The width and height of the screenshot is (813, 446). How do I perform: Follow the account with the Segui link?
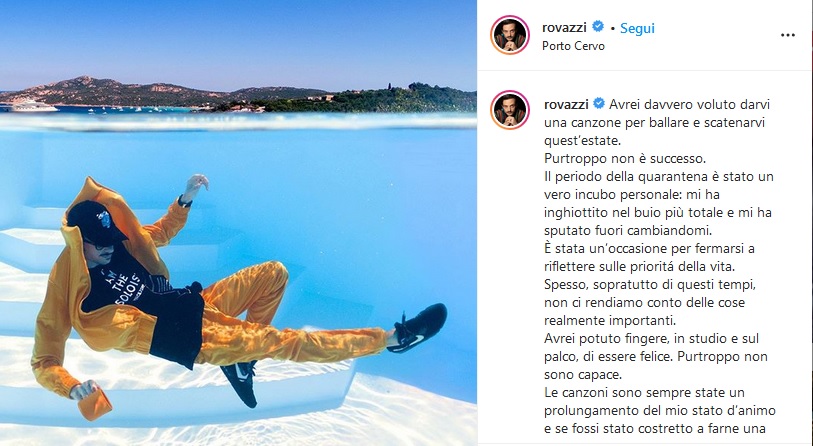point(637,29)
